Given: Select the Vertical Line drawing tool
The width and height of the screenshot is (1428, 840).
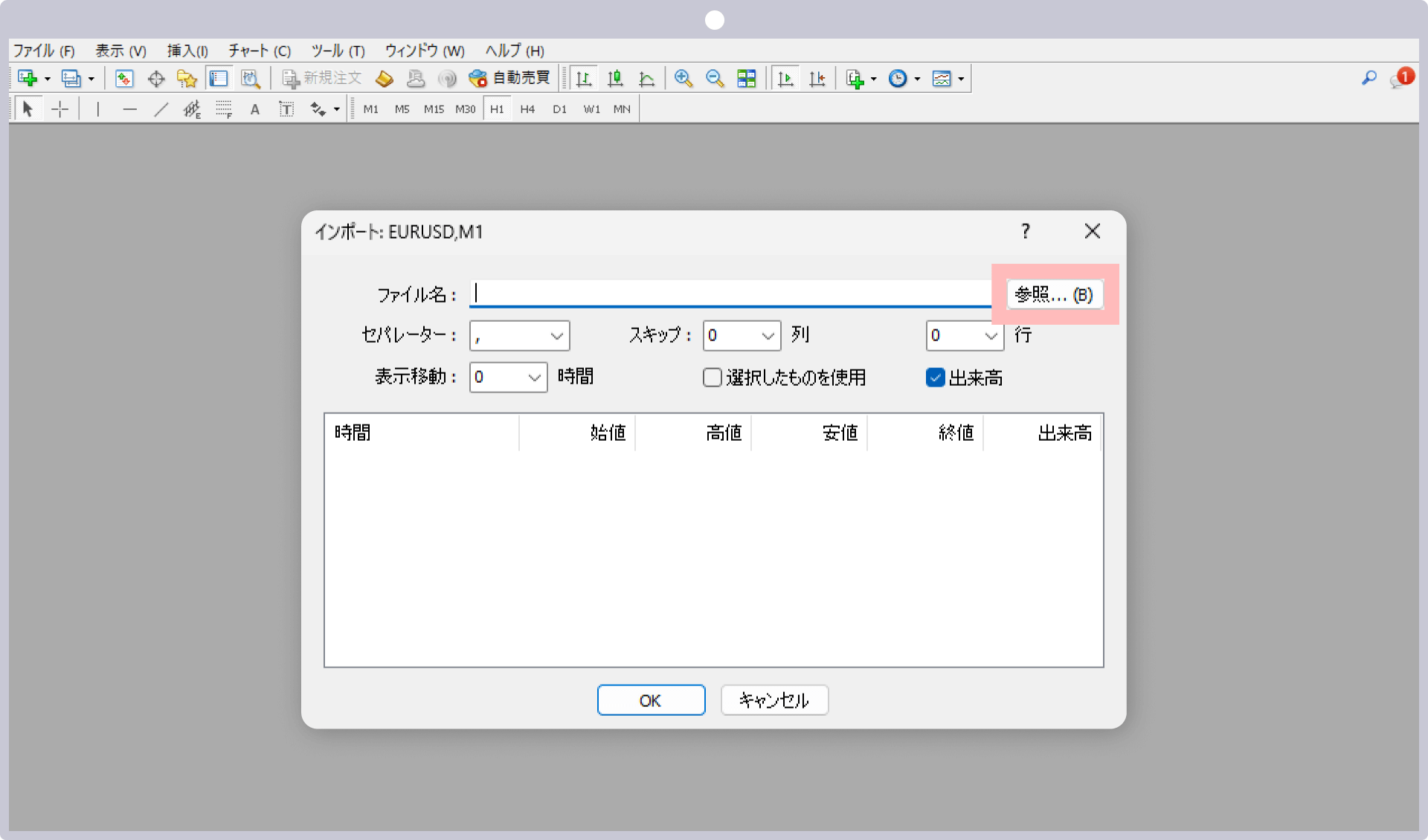Looking at the screenshot, I should click(x=97, y=109).
